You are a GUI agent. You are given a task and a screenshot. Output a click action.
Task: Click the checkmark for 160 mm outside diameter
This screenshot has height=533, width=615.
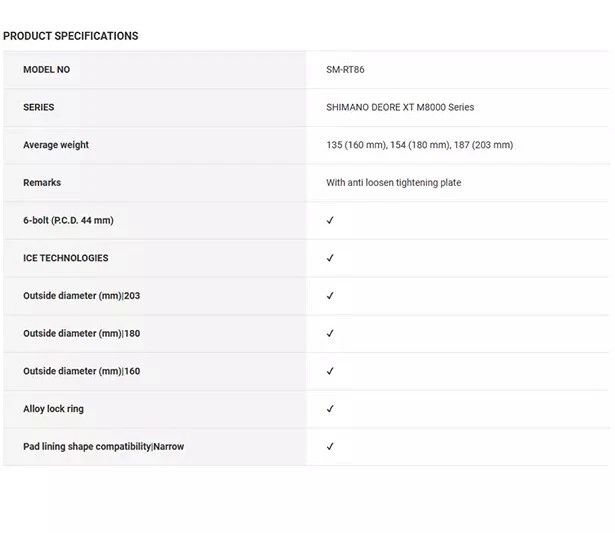pos(330,371)
